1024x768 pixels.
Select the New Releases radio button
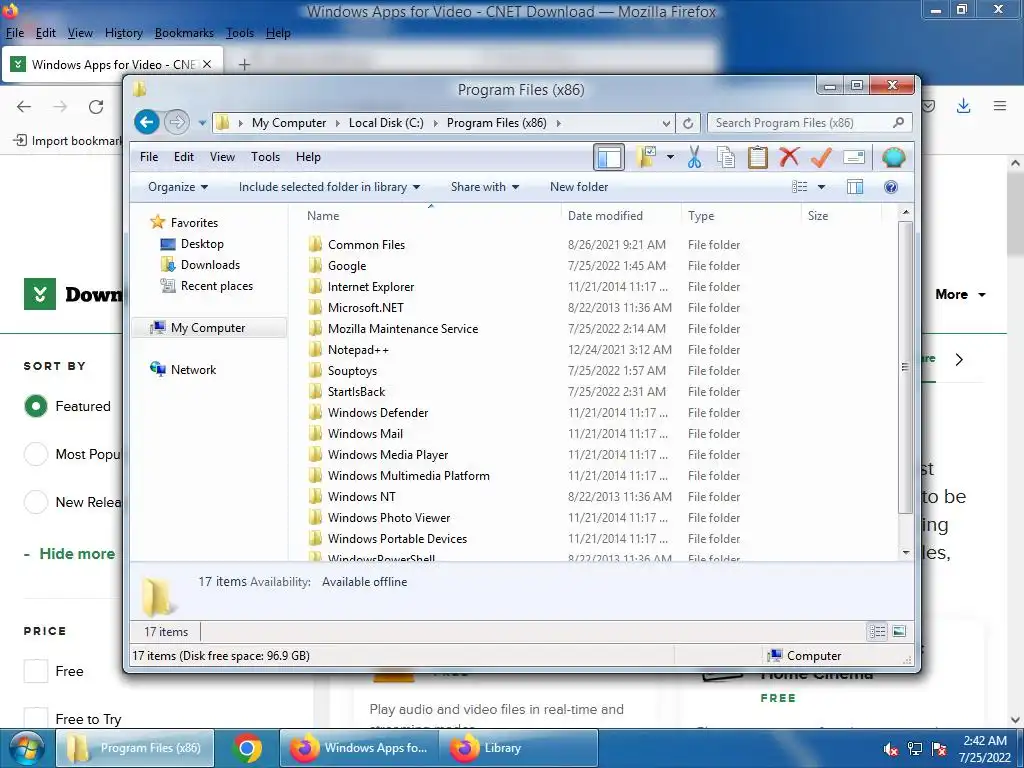(x=36, y=502)
